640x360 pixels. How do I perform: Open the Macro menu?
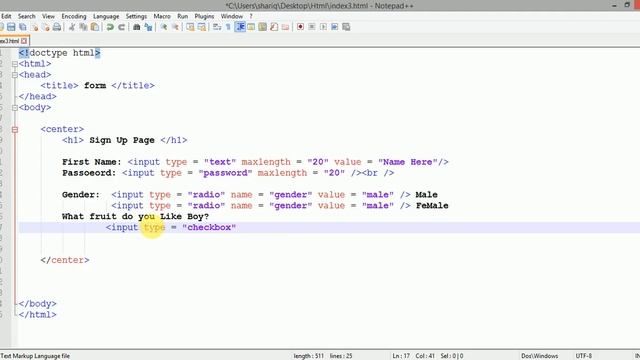click(162, 16)
